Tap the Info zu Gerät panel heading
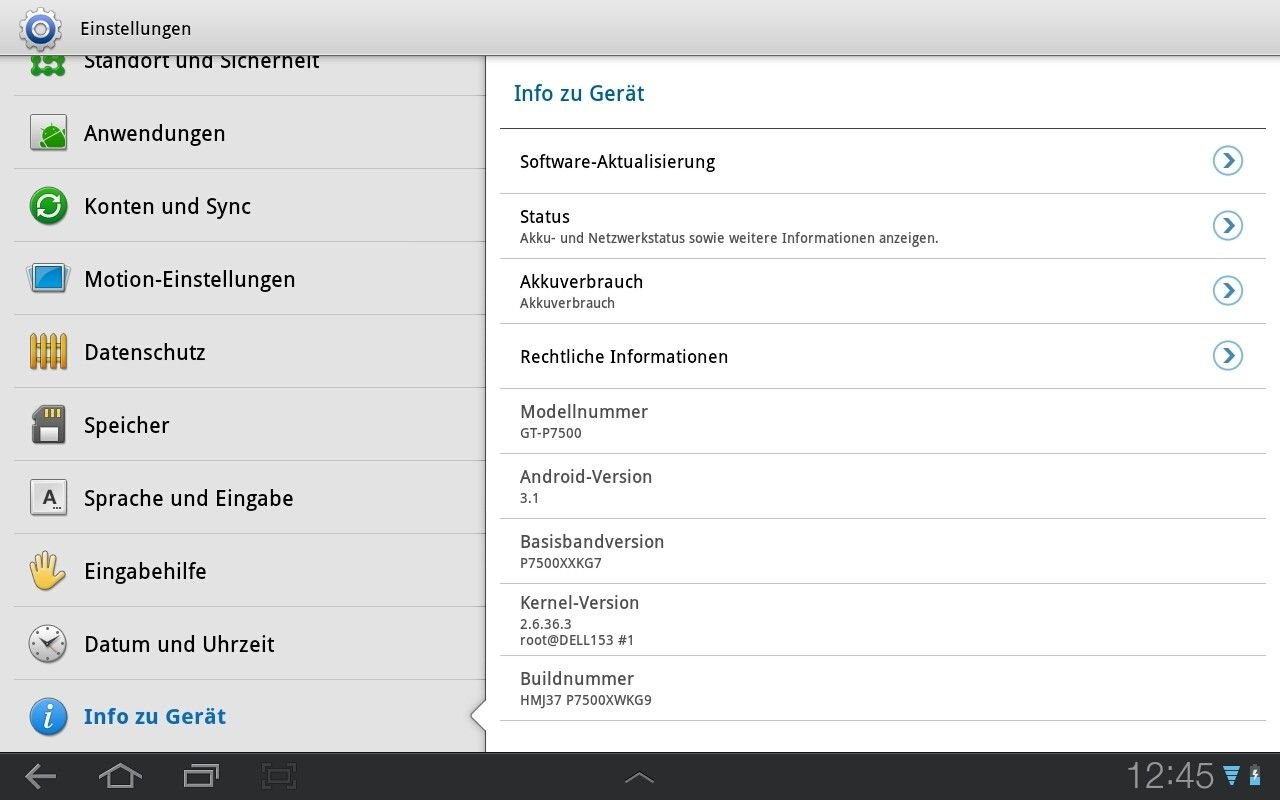This screenshot has height=800, width=1280. (x=579, y=94)
